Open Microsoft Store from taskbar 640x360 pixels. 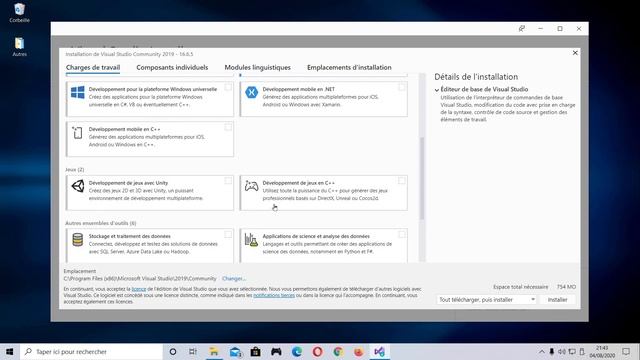256,351
